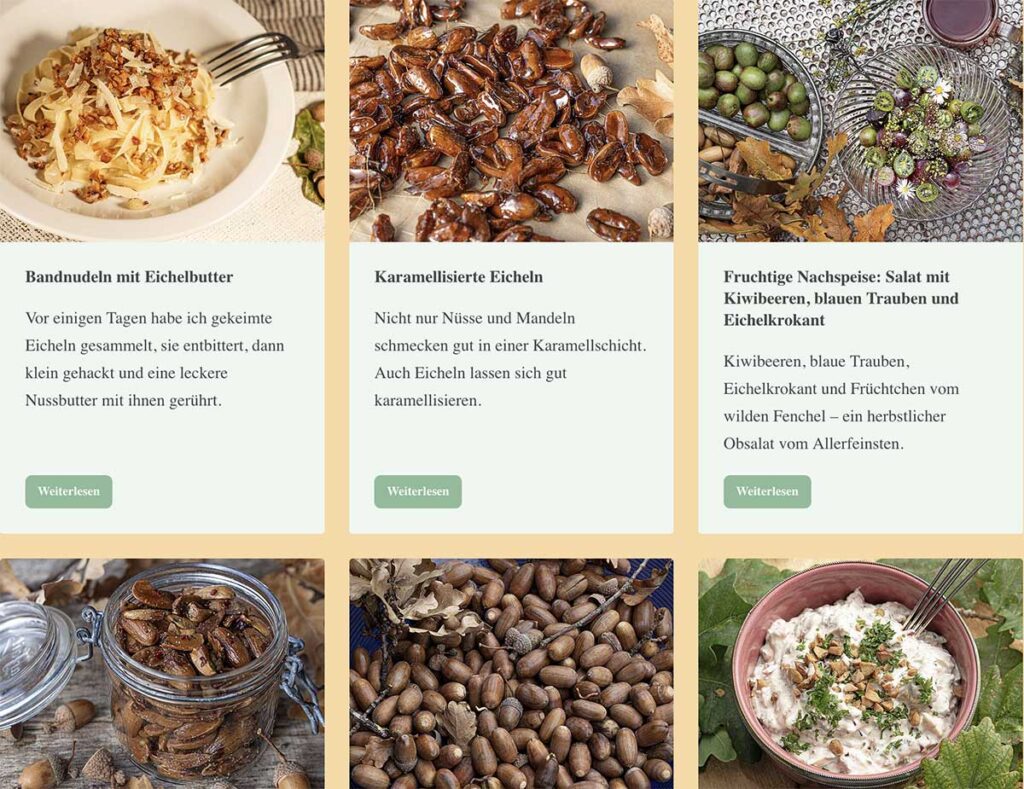
Task: Click Weiterlesen under Fruchtige Nachspeise
Action: 767,491
